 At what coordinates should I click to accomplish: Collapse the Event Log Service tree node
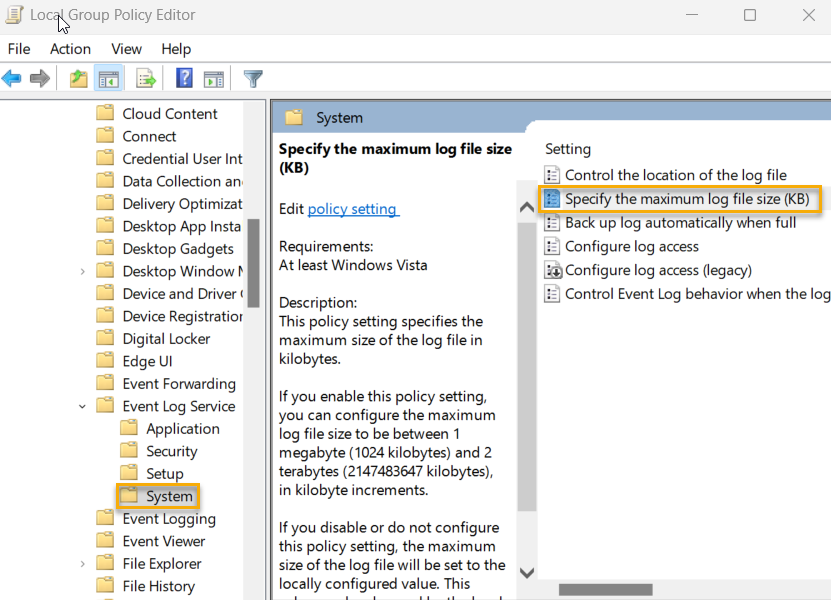[82, 406]
